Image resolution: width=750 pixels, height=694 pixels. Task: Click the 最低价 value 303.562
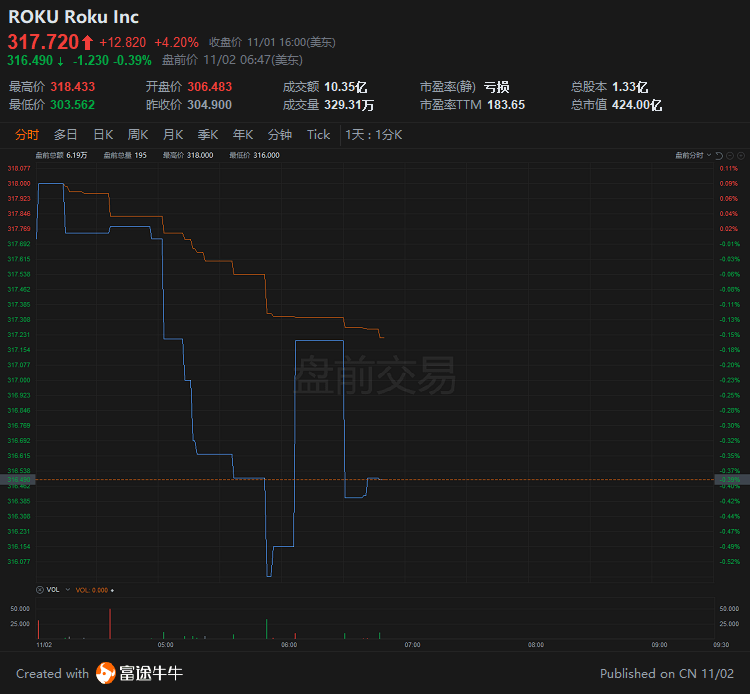(x=73, y=105)
